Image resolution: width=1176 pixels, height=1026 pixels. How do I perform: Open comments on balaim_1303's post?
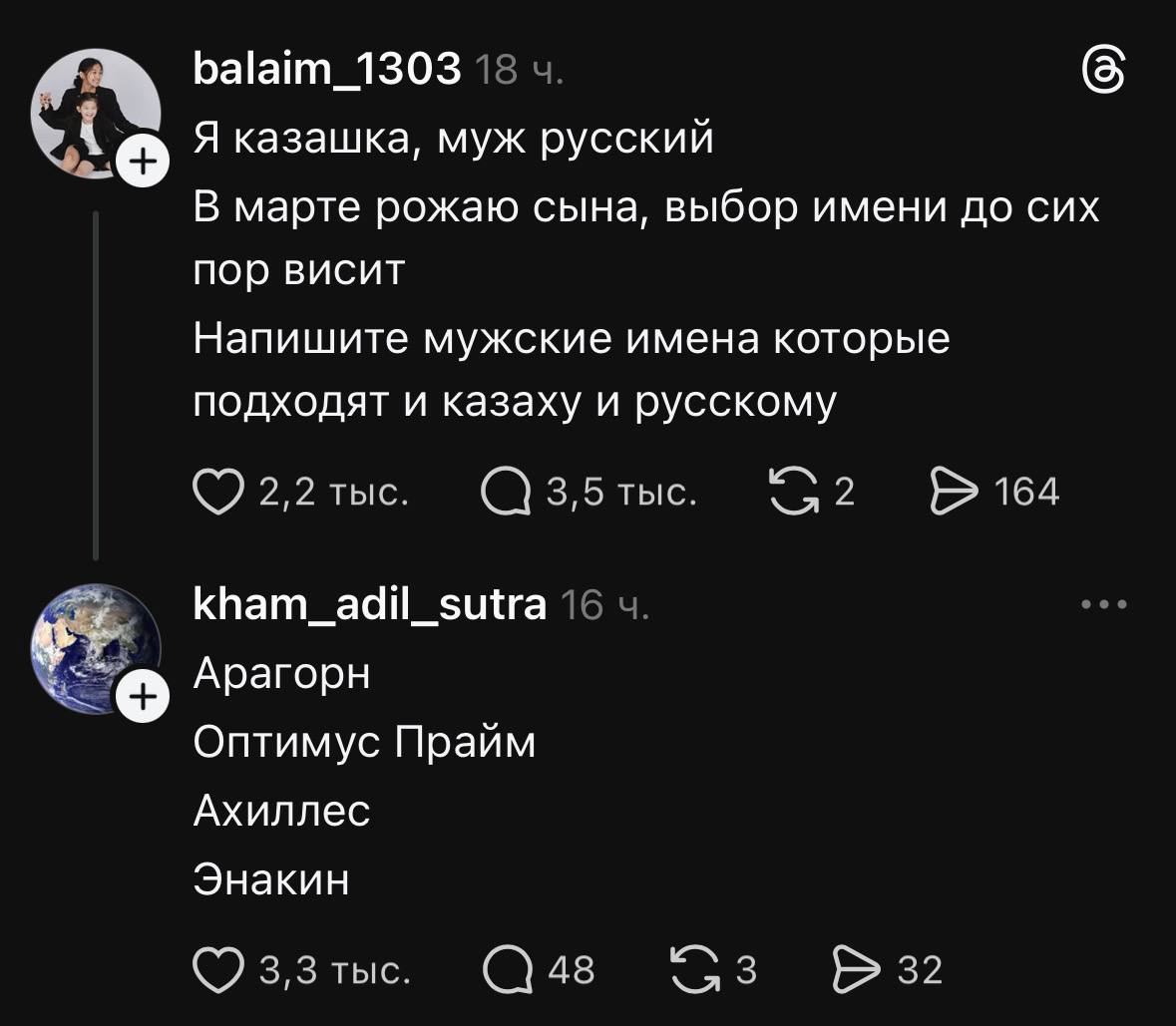click(506, 493)
